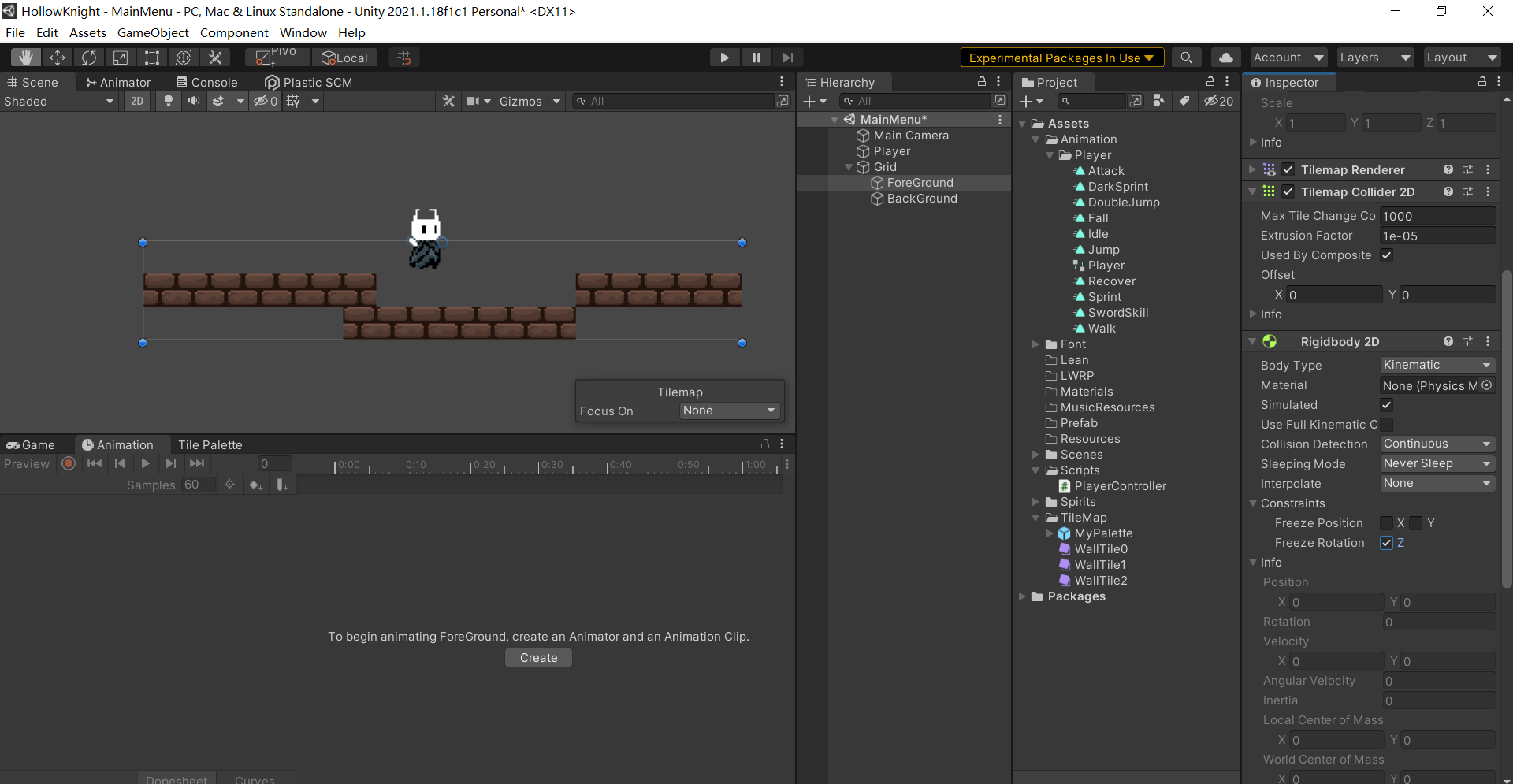This screenshot has height=784, width=1513.
Task: Open scene camera settings icon
Action: [473, 101]
